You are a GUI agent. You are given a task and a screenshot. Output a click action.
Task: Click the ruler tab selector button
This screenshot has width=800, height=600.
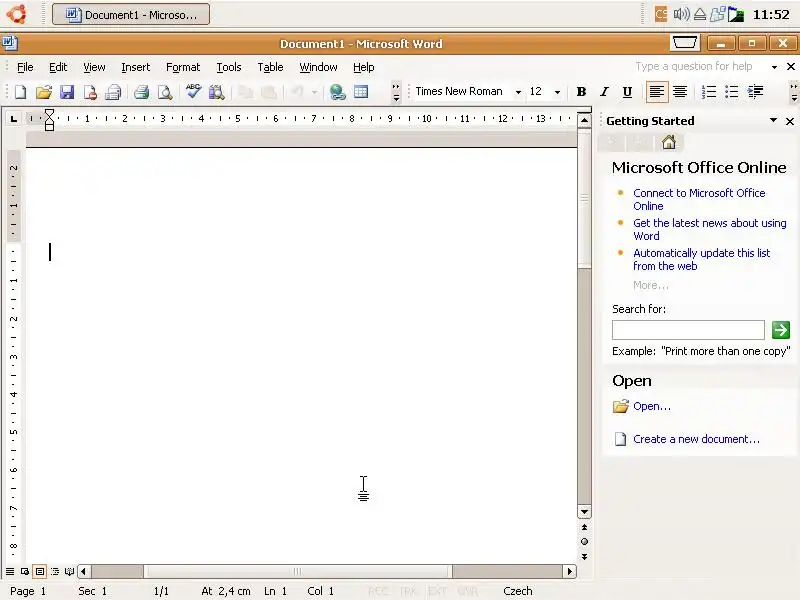[14, 119]
